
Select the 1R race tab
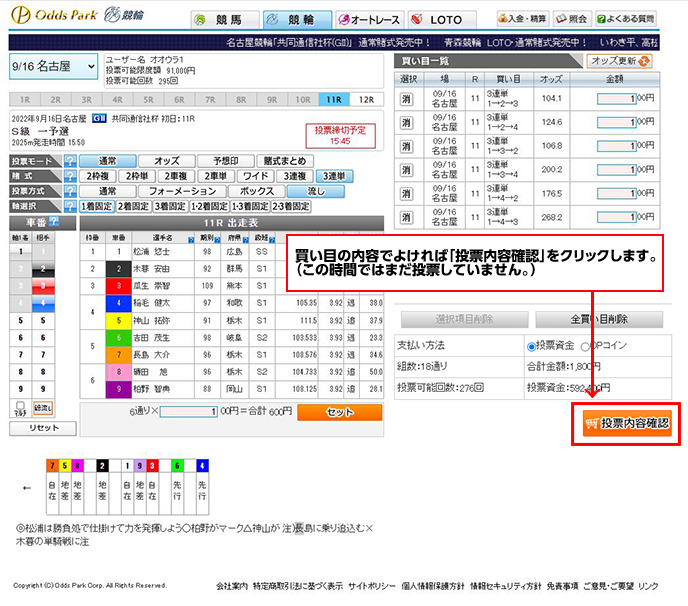(25, 100)
